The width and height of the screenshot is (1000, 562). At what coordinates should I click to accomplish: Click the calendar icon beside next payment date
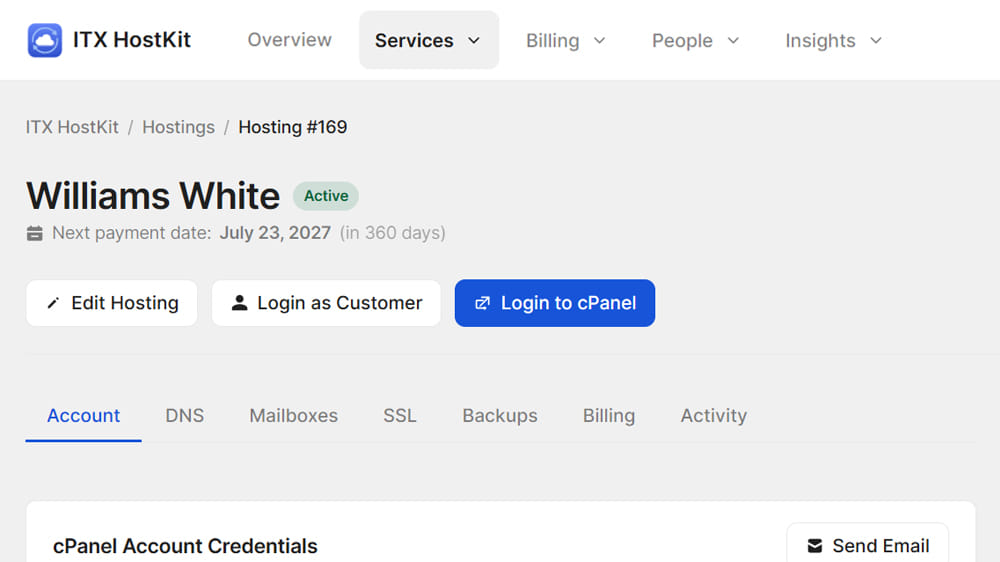click(34, 233)
